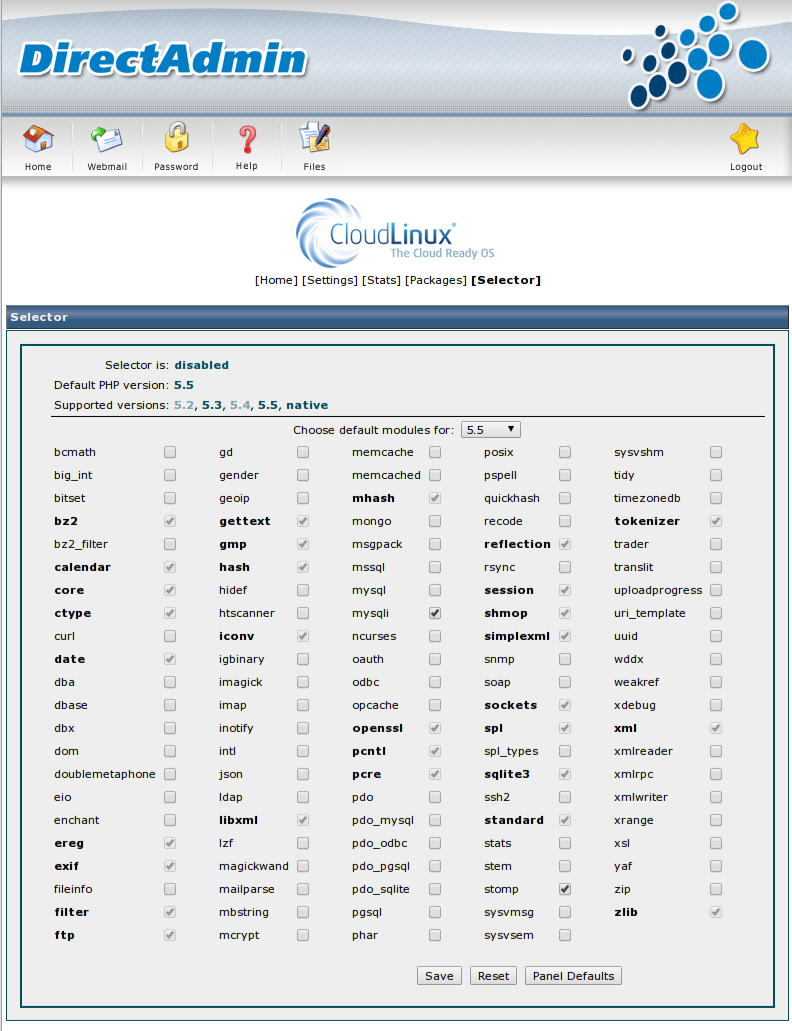Click the simplexml module label

coord(517,636)
